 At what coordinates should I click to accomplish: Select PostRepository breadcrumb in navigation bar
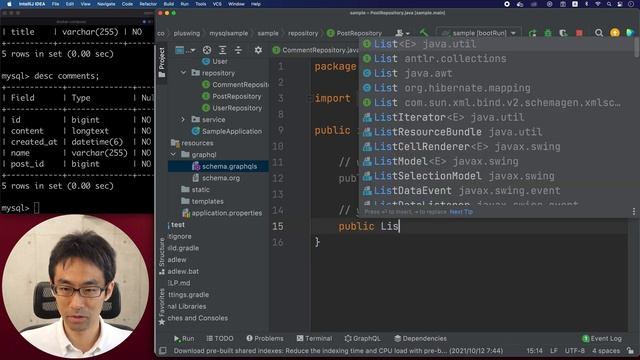point(354,33)
